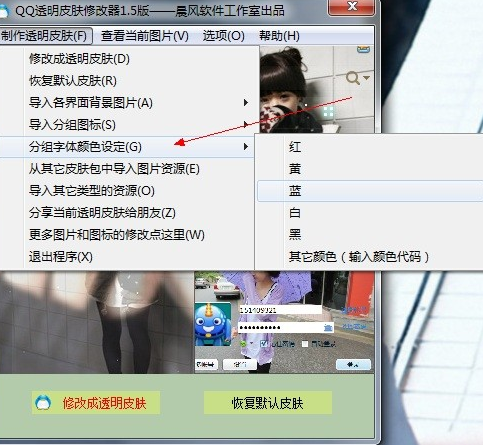Open the 查看当前图片(V) menu
Viewport: 483px width, 445px height.
pyautogui.click(x=145, y=36)
